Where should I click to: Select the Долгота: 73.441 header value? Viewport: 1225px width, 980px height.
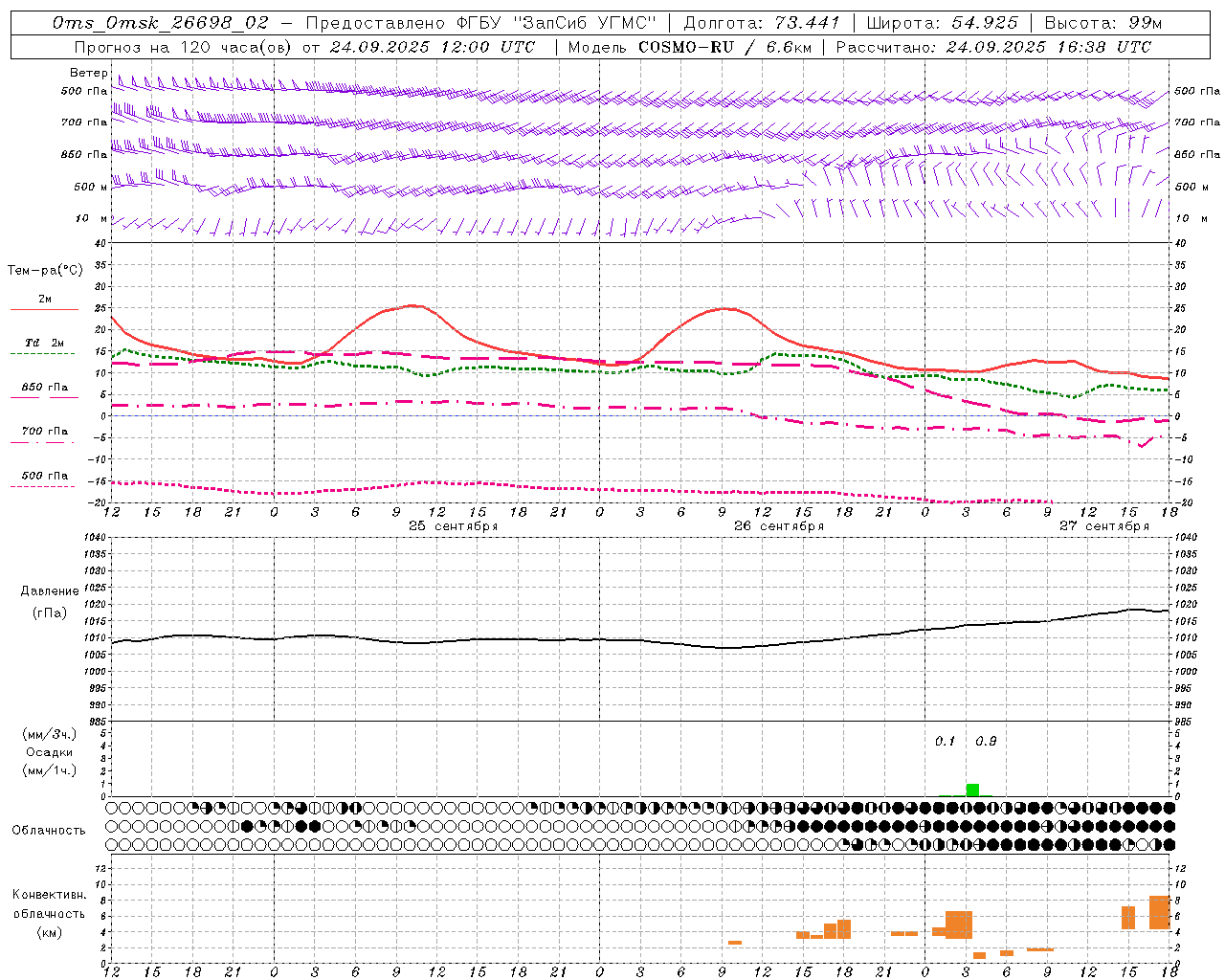[762, 22]
